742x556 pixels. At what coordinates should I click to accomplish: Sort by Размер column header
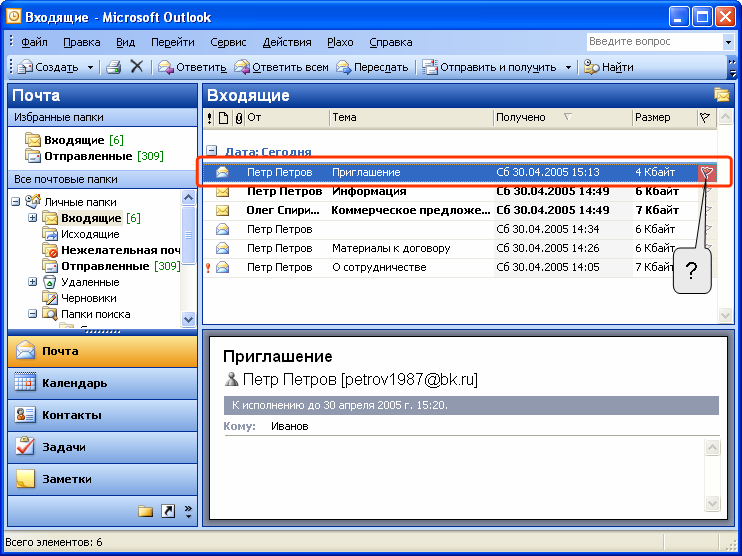tap(665, 117)
